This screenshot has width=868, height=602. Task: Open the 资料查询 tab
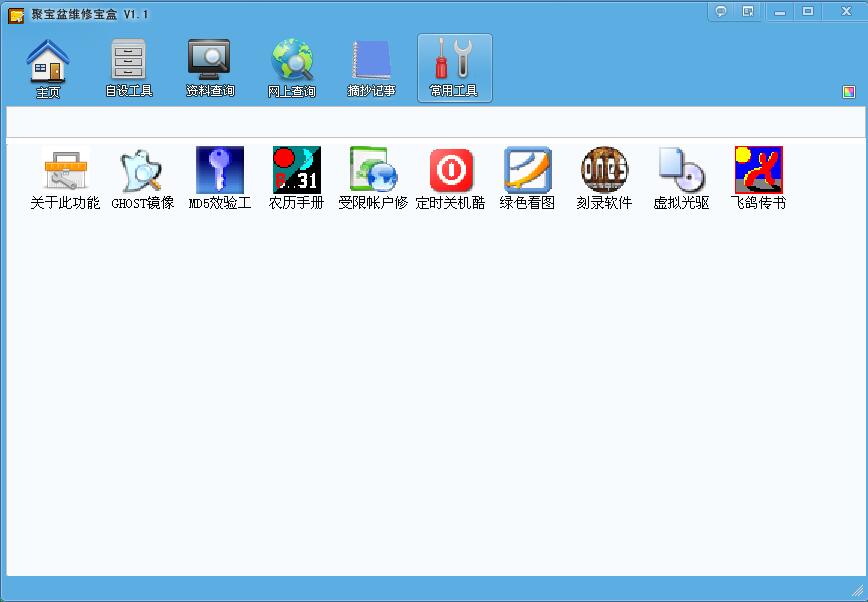(210, 69)
